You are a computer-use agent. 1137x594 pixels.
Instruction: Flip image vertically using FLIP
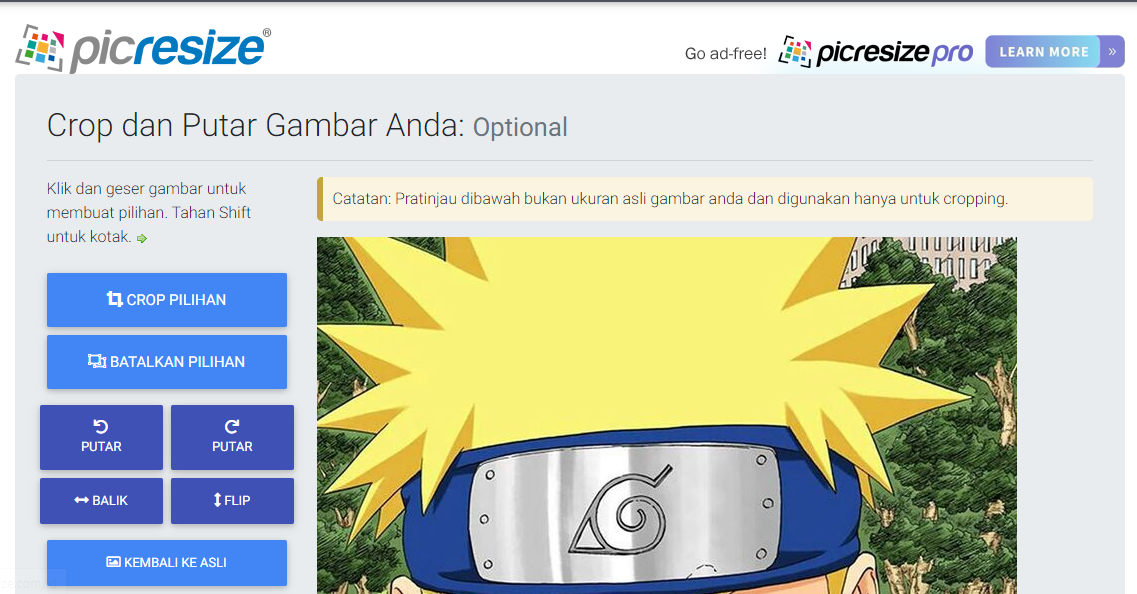pyautogui.click(x=232, y=500)
